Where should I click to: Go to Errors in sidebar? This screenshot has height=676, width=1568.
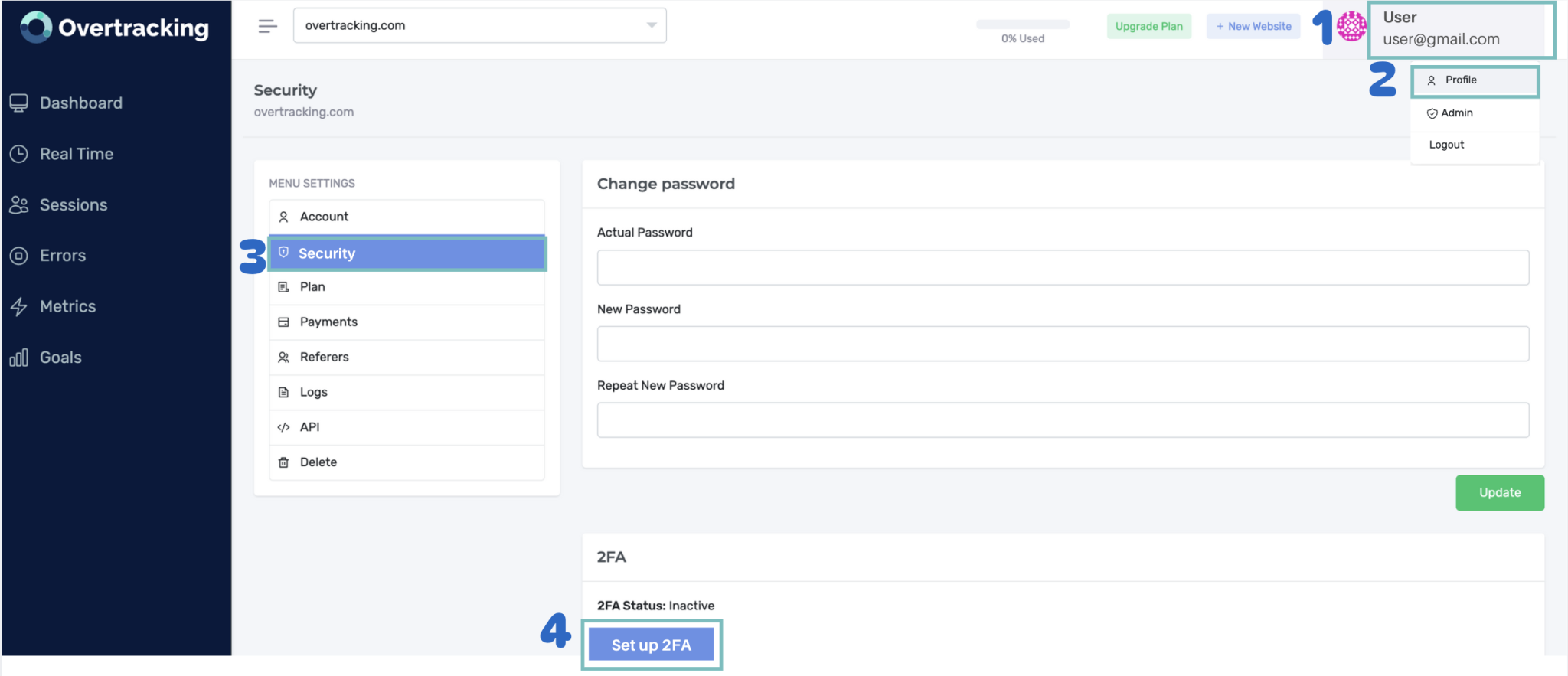point(47,256)
